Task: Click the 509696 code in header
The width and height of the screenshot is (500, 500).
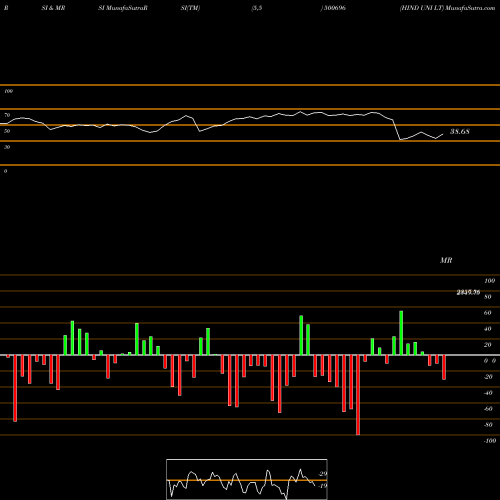Action: tap(334, 8)
